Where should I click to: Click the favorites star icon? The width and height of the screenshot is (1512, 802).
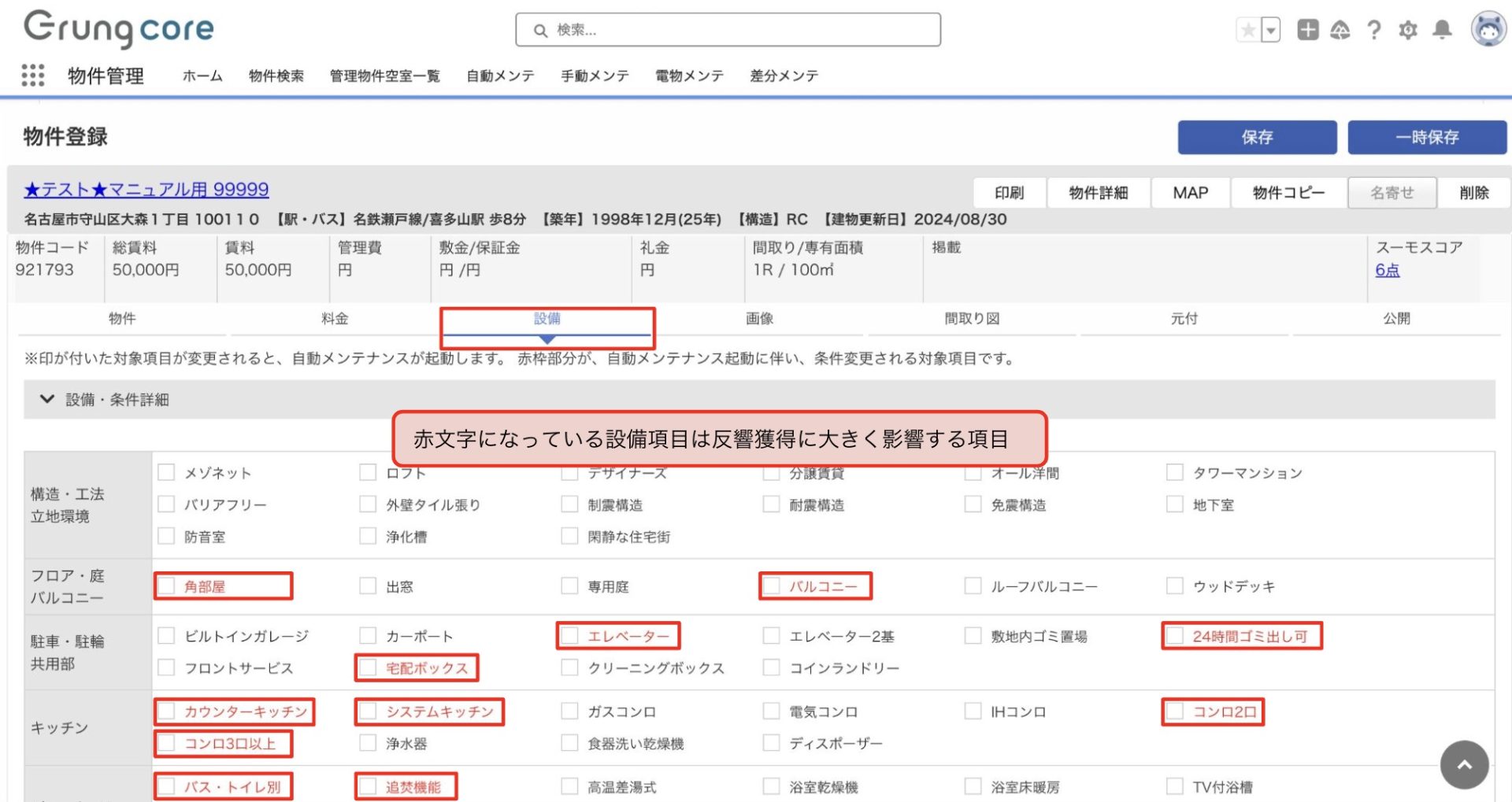point(1248,30)
